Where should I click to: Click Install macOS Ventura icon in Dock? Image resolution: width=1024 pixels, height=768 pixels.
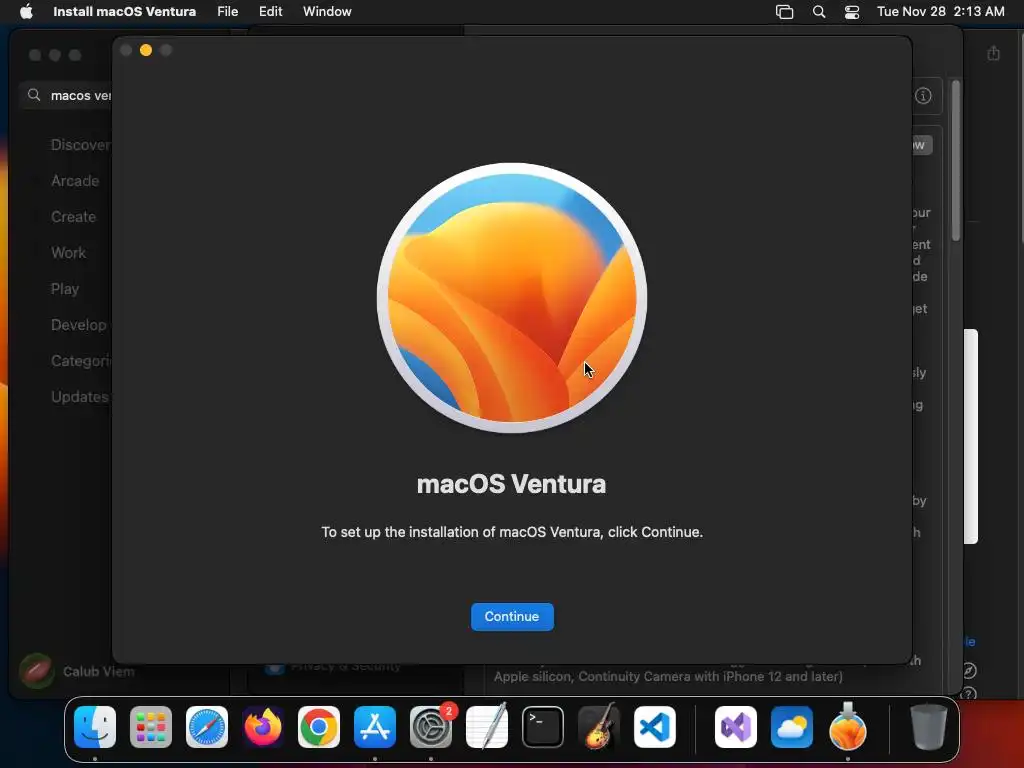click(x=848, y=726)
